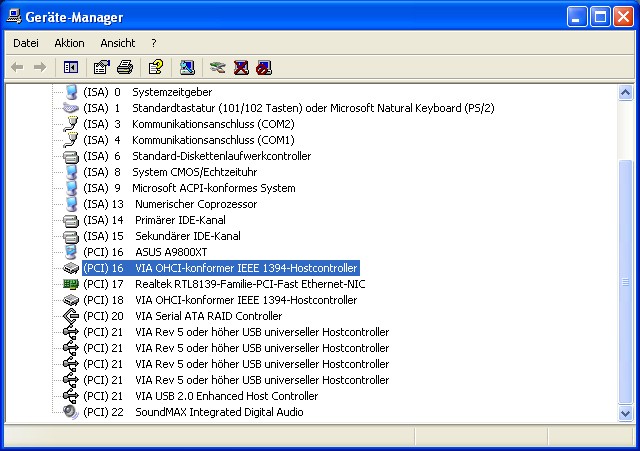
Task: Open the Help toolbar icon
Action: coord(156,67)
